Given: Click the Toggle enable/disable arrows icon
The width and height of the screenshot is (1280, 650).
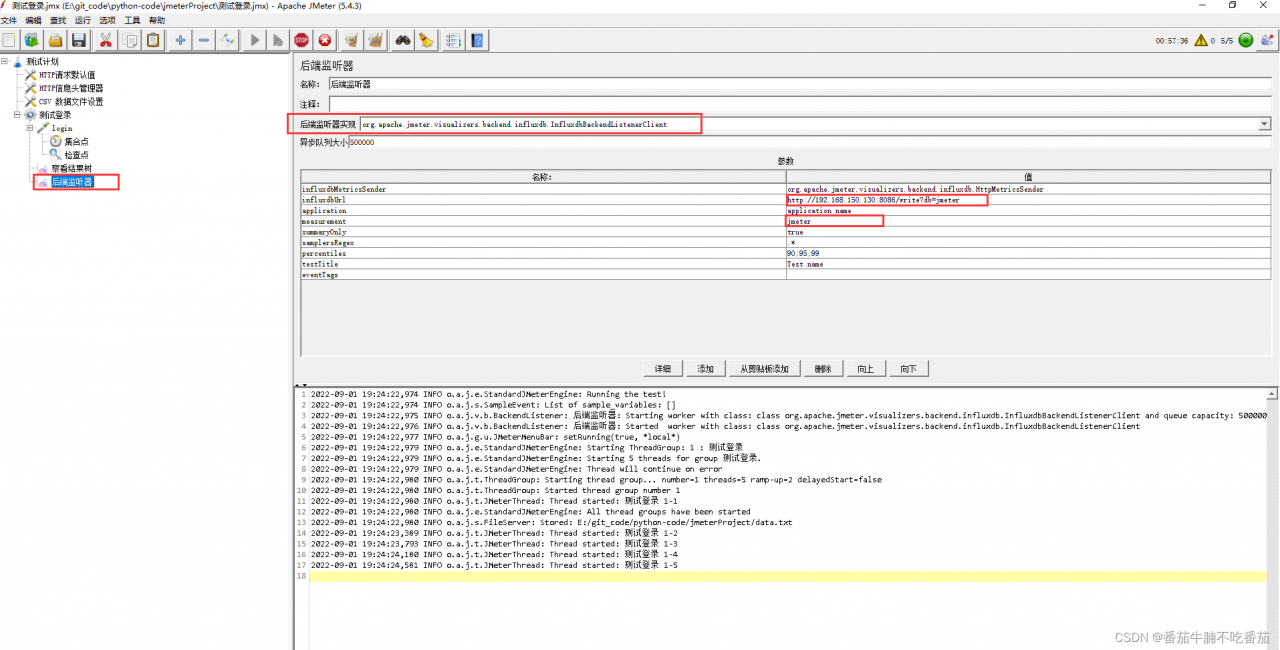Looking at the screenshot, I should tap(228, 40).
